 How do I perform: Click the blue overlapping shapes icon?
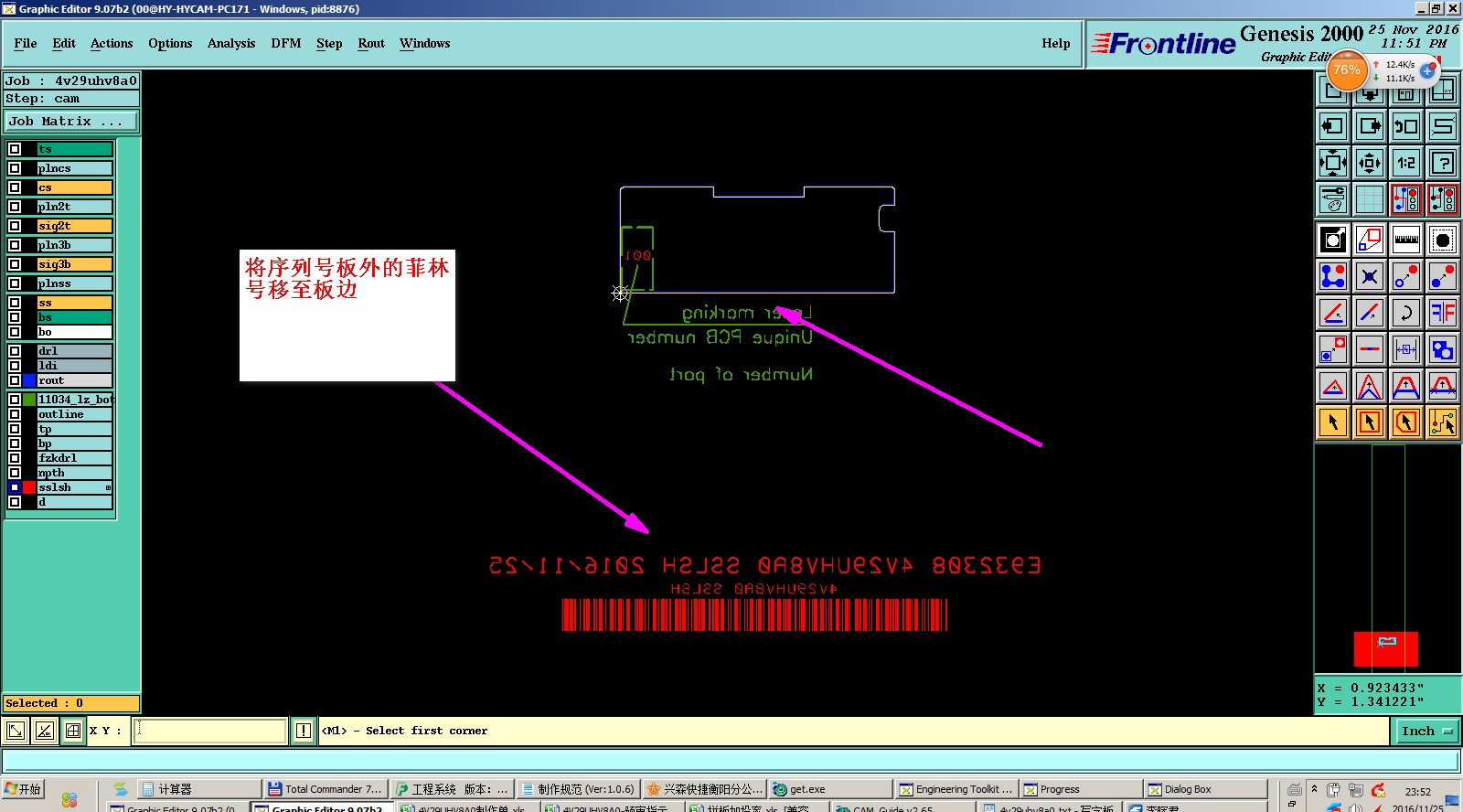tap(1443, 349)
